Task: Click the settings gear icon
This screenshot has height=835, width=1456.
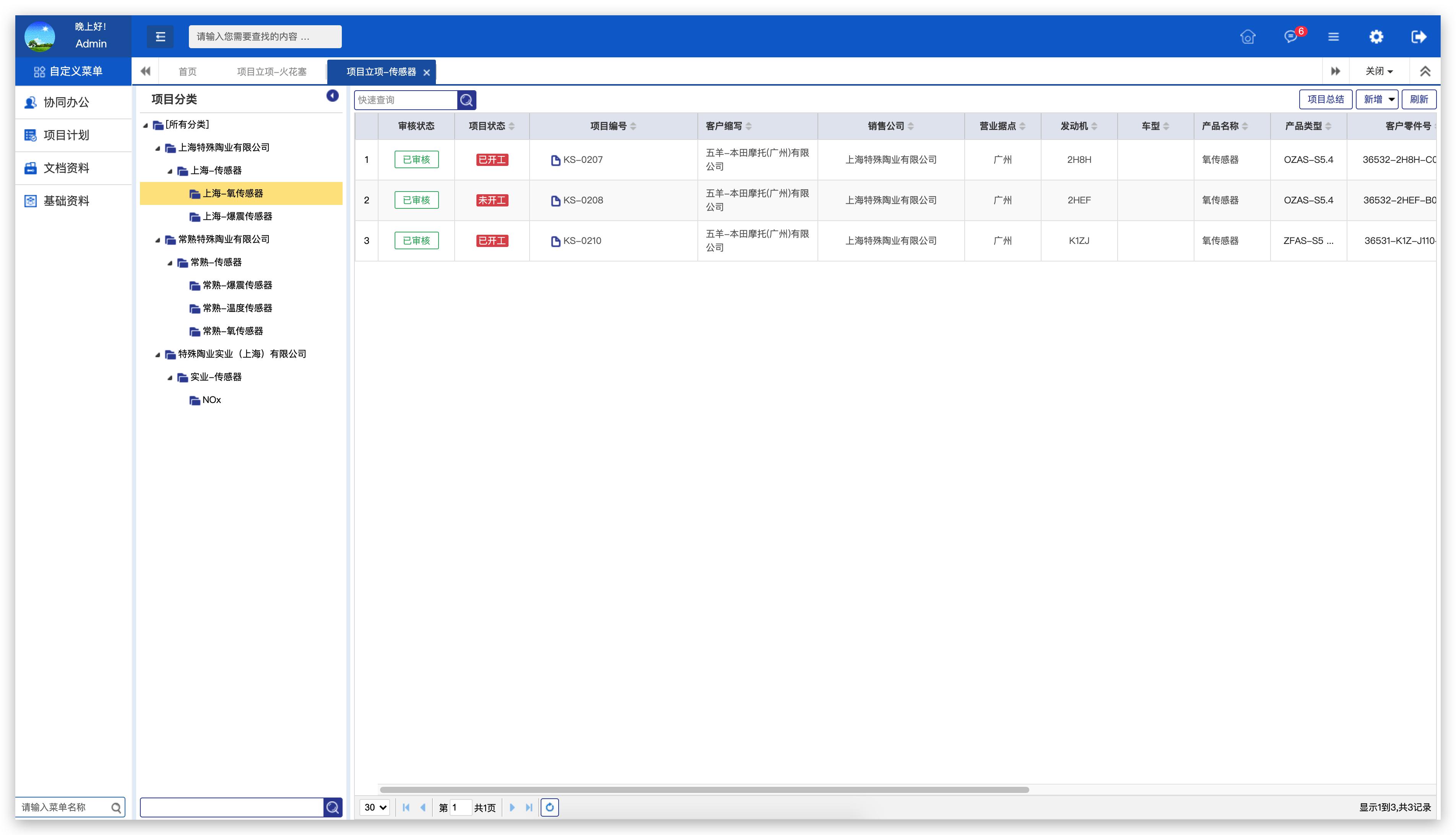Action: point(1376,37)
